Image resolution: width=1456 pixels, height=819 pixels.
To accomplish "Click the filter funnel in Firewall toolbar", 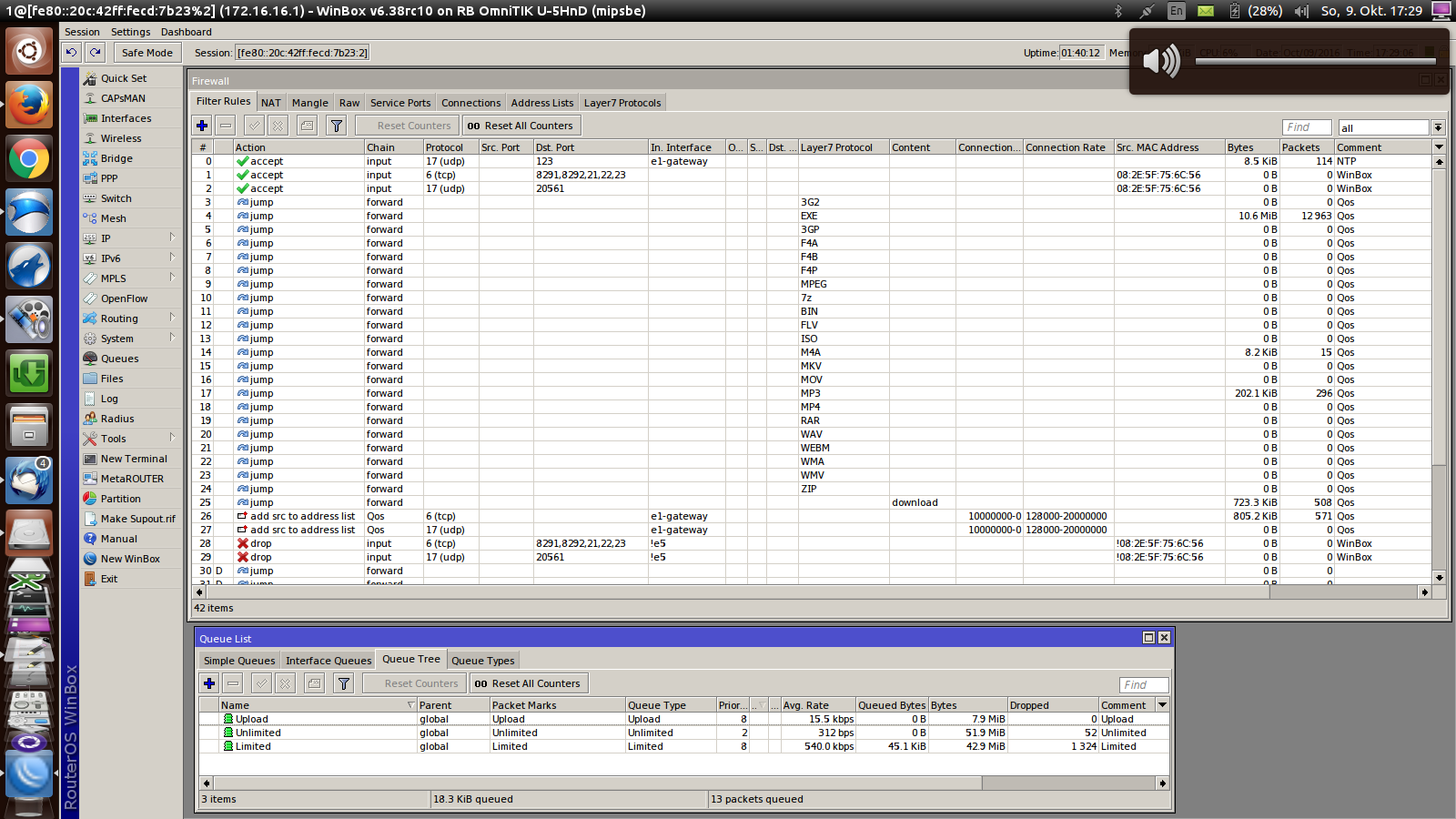I will [337, 126].
